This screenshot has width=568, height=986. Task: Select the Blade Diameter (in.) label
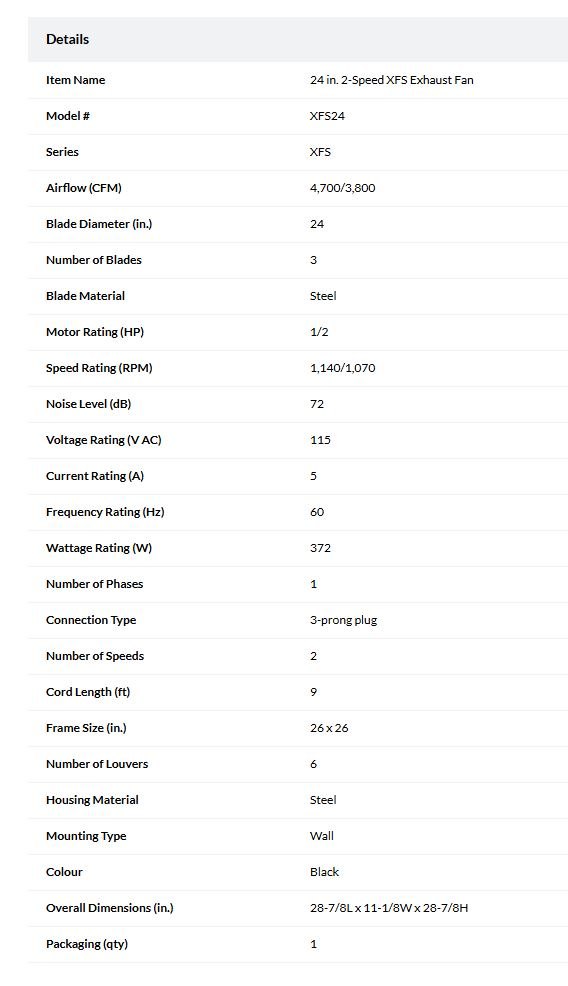click(99, 224)
